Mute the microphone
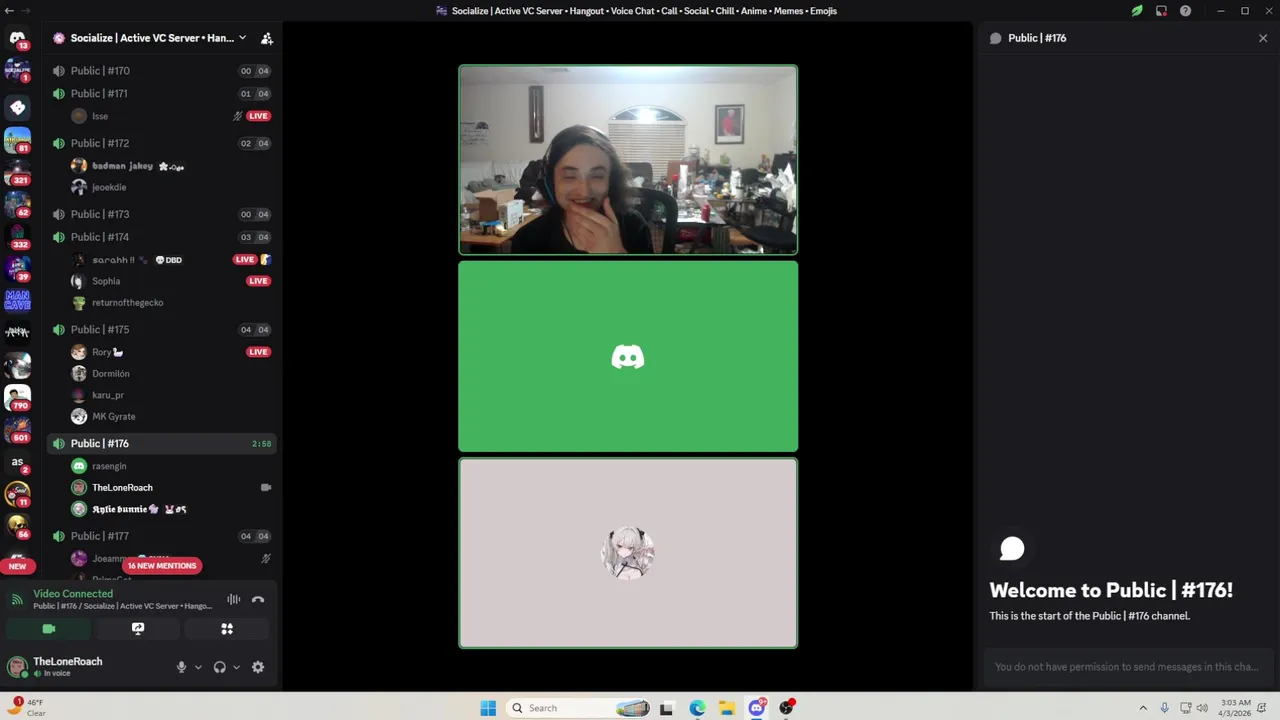This screenshot has width=1280, height=720. (181, 667)
